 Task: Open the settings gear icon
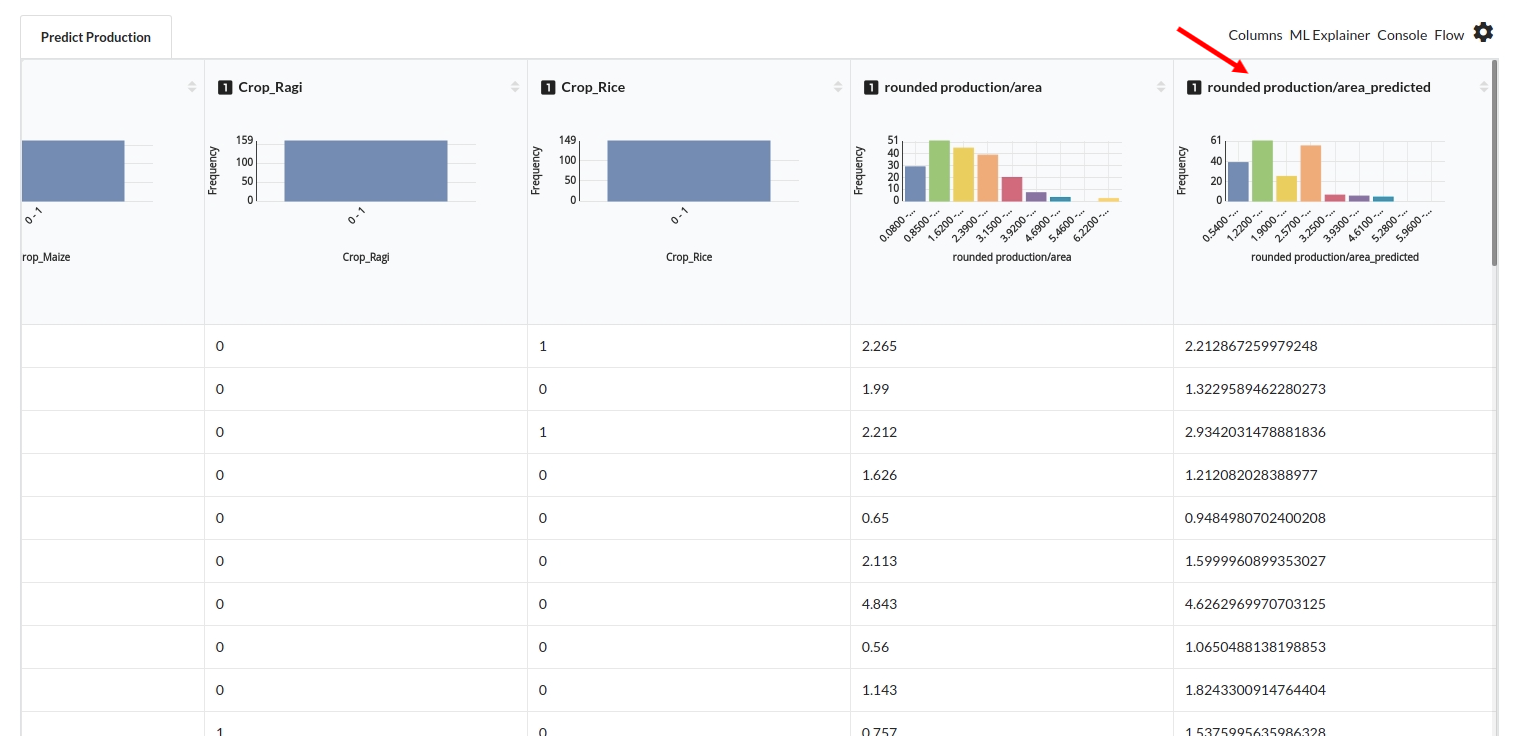[1483, 33]
